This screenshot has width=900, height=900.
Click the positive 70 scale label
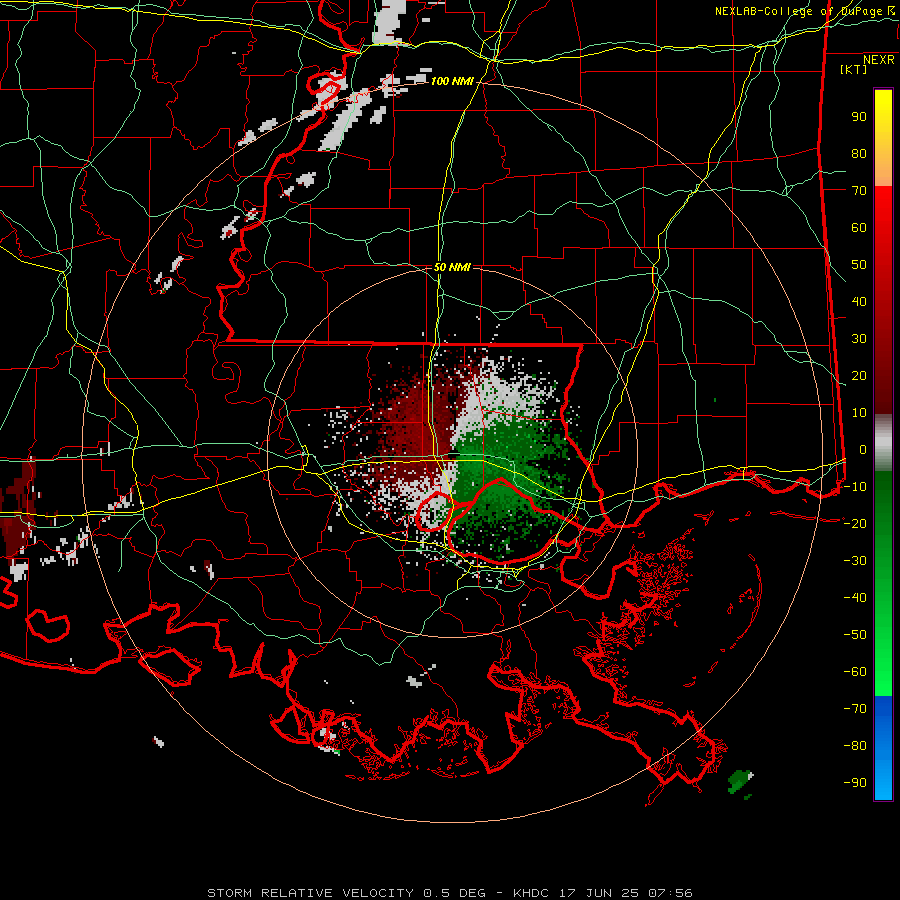[859, 191]
